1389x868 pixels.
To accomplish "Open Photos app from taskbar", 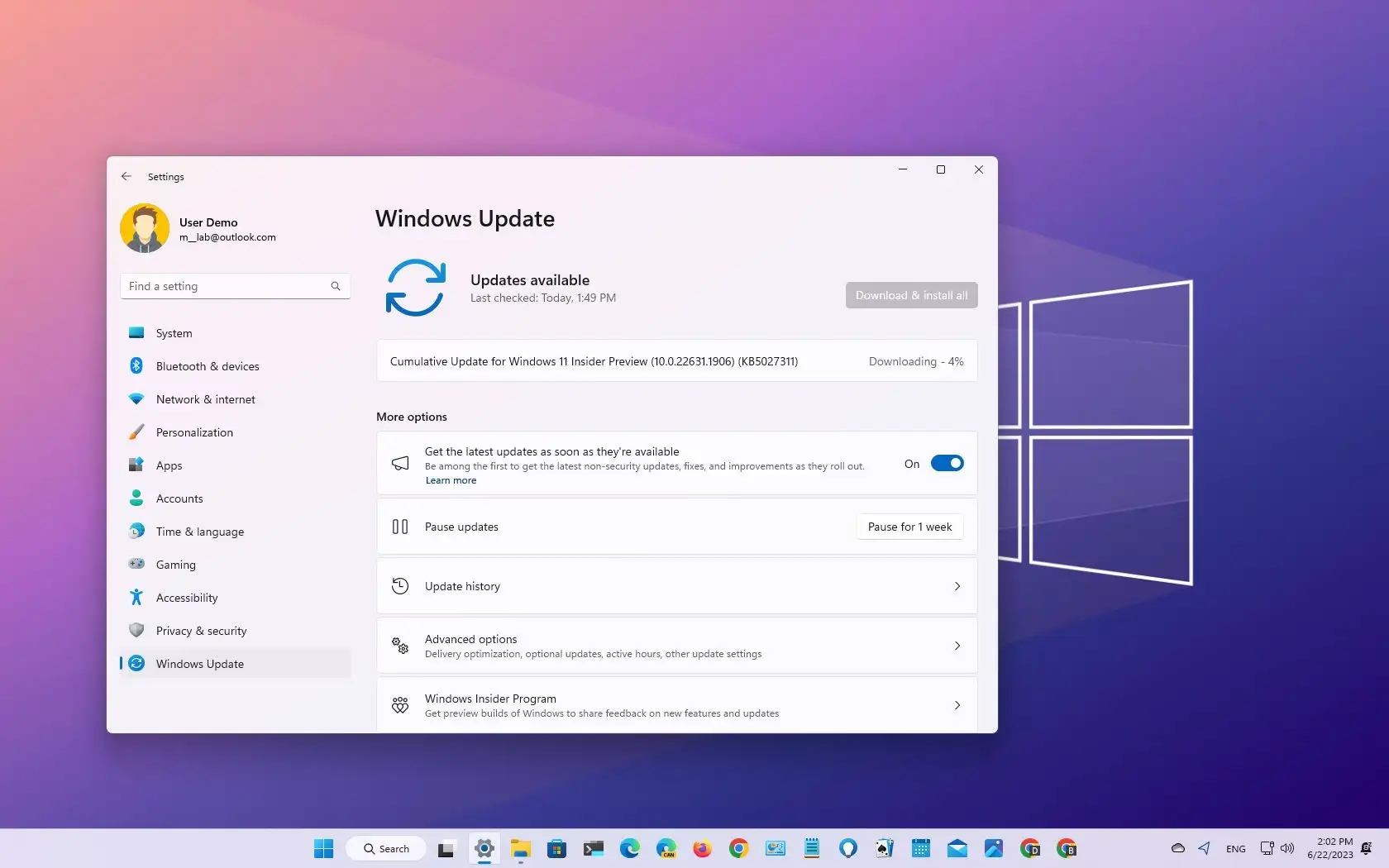I will [x=994, y=848].
